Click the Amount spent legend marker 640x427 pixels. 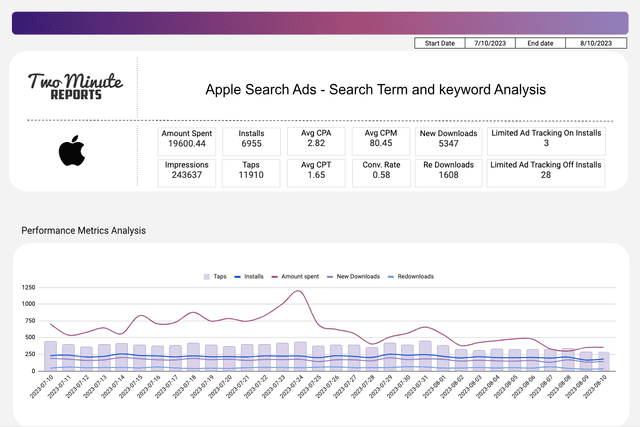click(274, 277)
